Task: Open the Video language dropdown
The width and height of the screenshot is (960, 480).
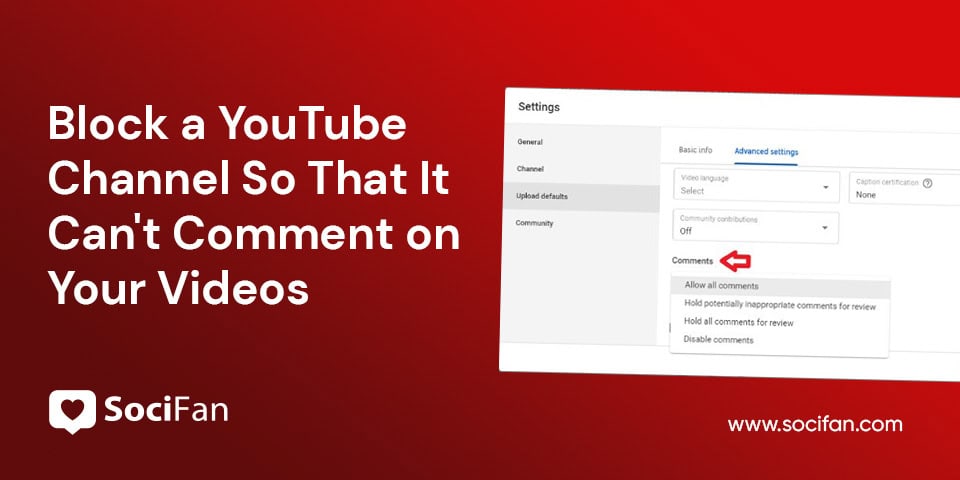Action: tap(756, 186)
